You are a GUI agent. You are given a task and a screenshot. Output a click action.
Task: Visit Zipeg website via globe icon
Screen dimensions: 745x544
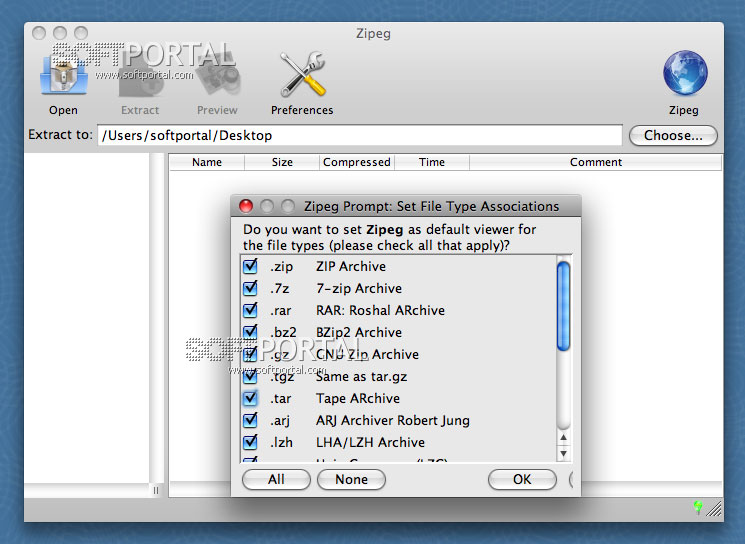[685, 73]
